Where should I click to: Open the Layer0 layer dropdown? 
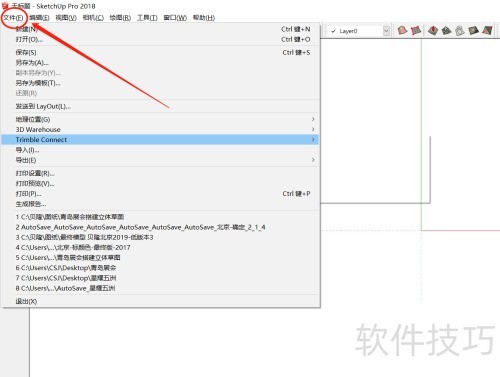[x=386, y=31]
